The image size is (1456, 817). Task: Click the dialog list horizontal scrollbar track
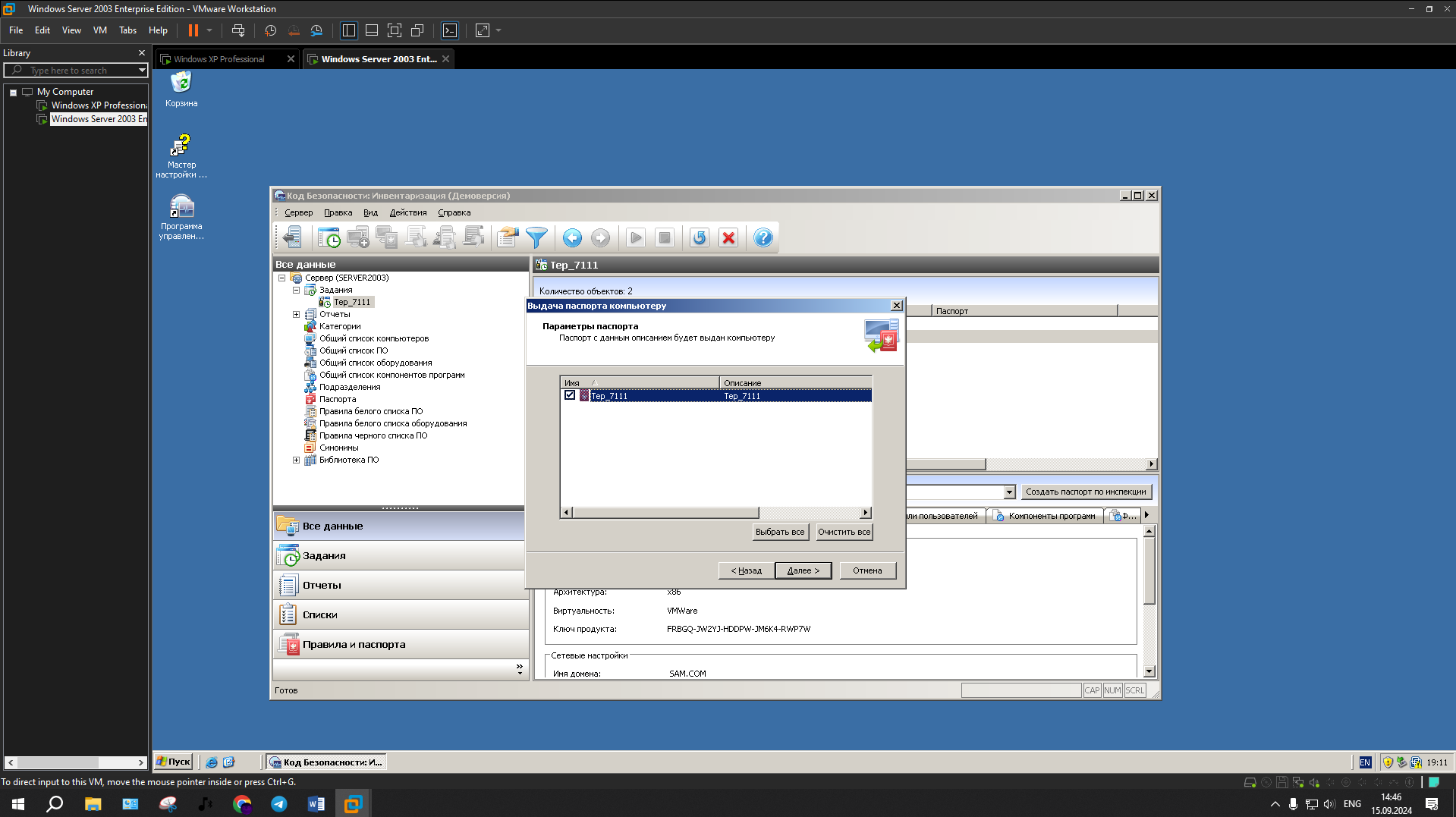(810, 513)
